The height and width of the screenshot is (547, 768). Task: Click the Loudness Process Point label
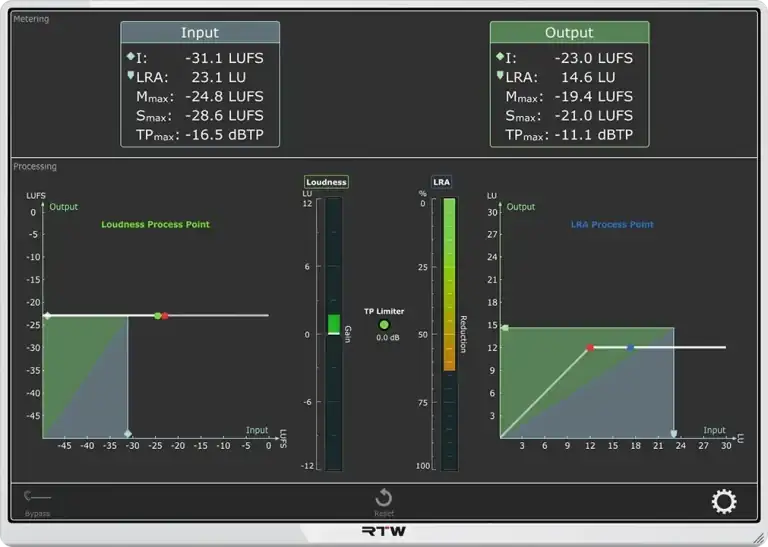click(x=155, y=224)
